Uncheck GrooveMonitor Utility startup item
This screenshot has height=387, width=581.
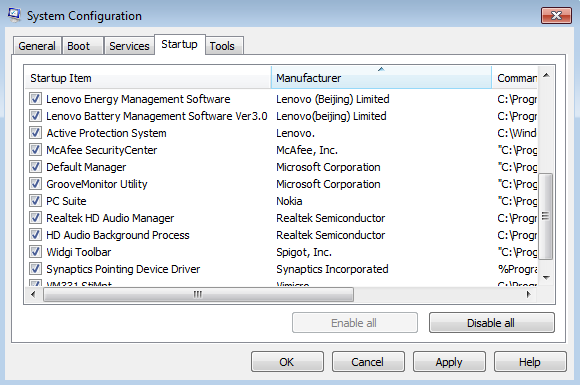point(36,184)
